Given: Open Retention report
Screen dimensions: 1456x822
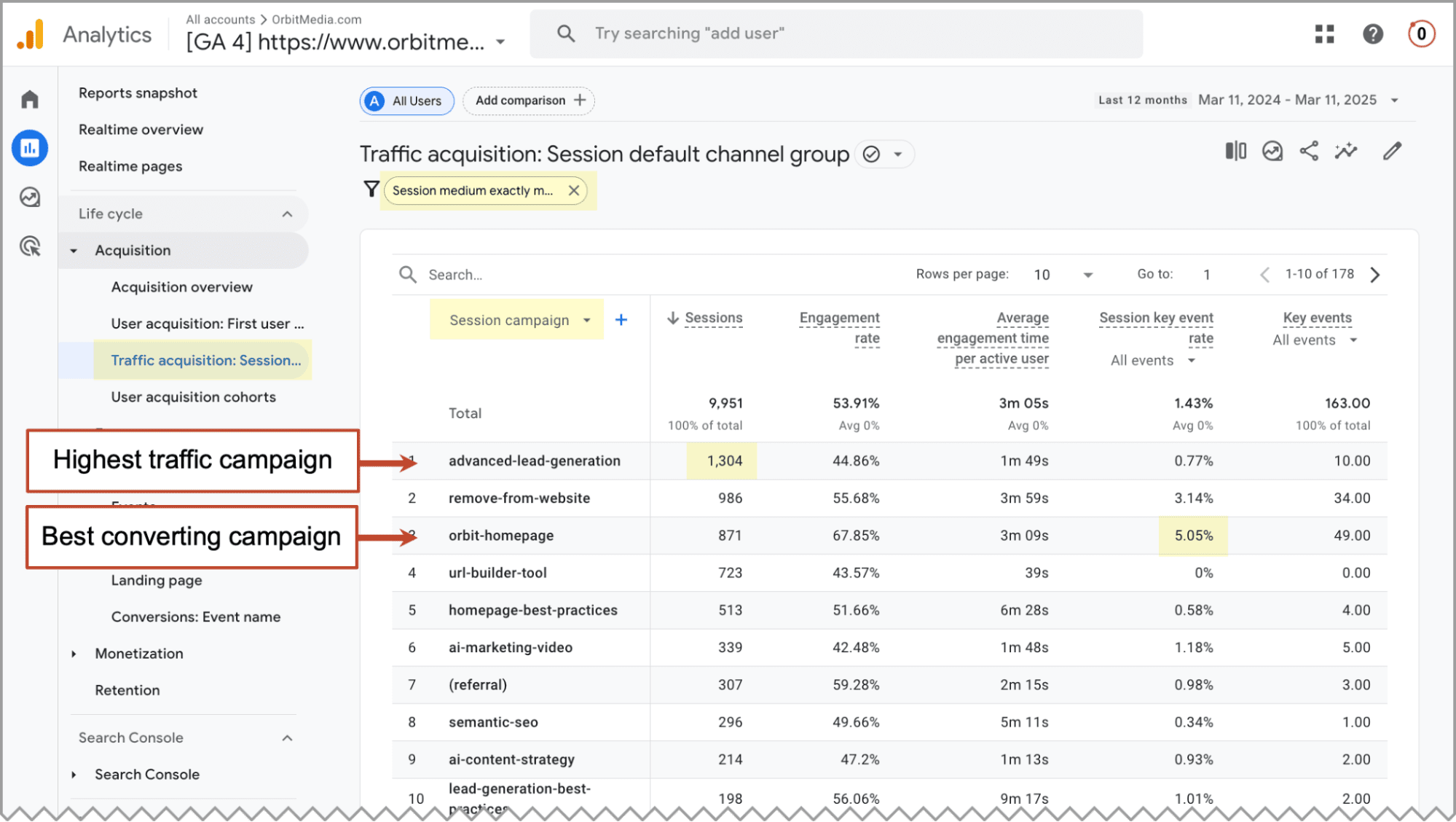Looking at the screenshot, I should point(127,691).
